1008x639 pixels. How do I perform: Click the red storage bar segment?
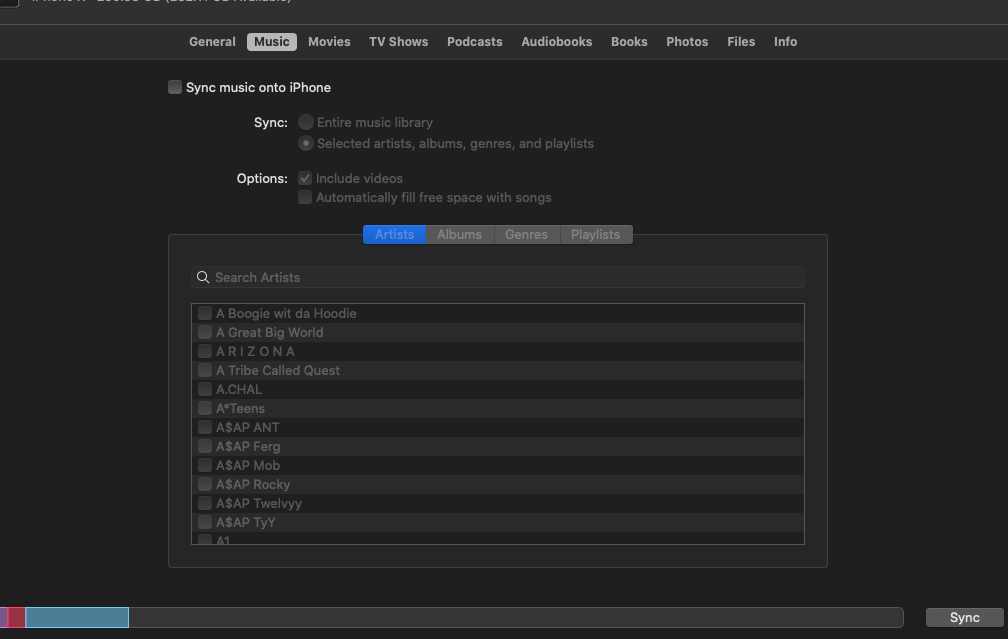16,617
